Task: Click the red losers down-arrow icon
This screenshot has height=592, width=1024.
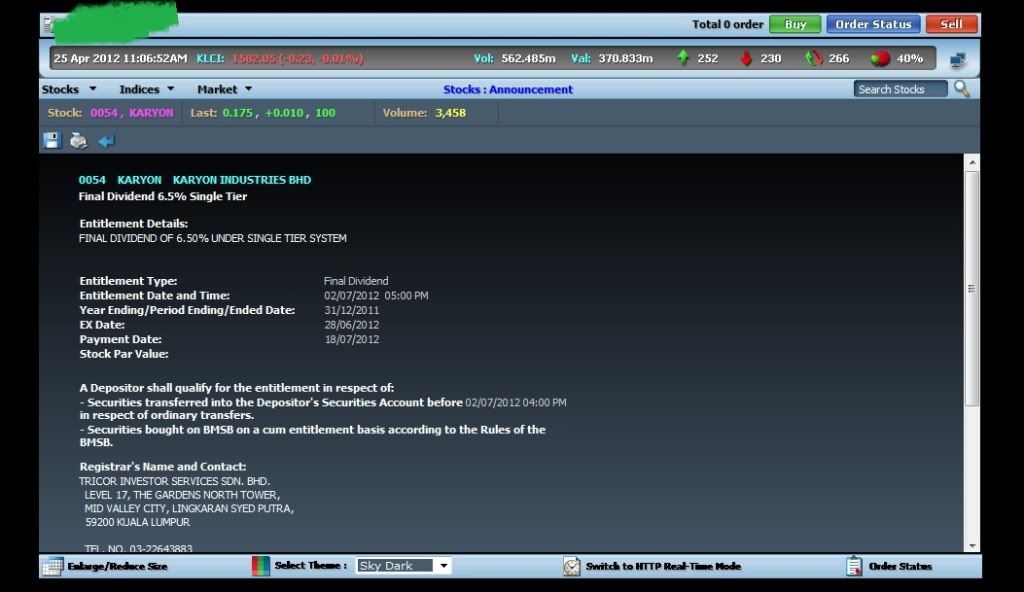Action: (746, 58)
